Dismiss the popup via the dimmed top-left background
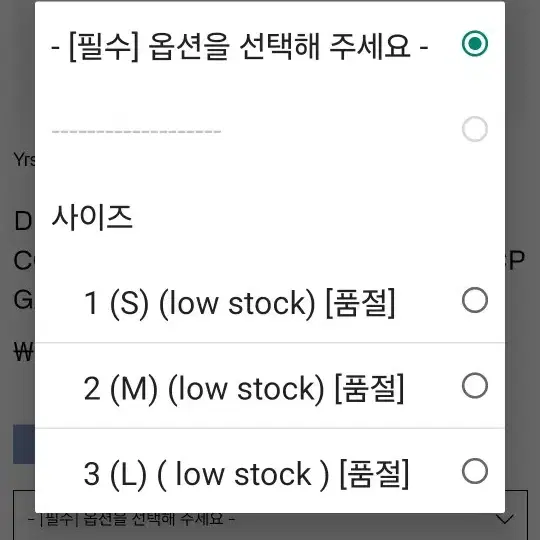Image resolution: width=540 pixels, height=540 pixels. click(x=17, y=69)
